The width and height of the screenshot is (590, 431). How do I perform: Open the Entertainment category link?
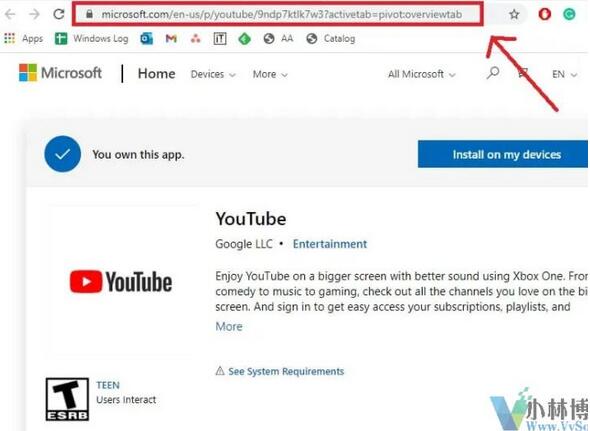point(330,244)
